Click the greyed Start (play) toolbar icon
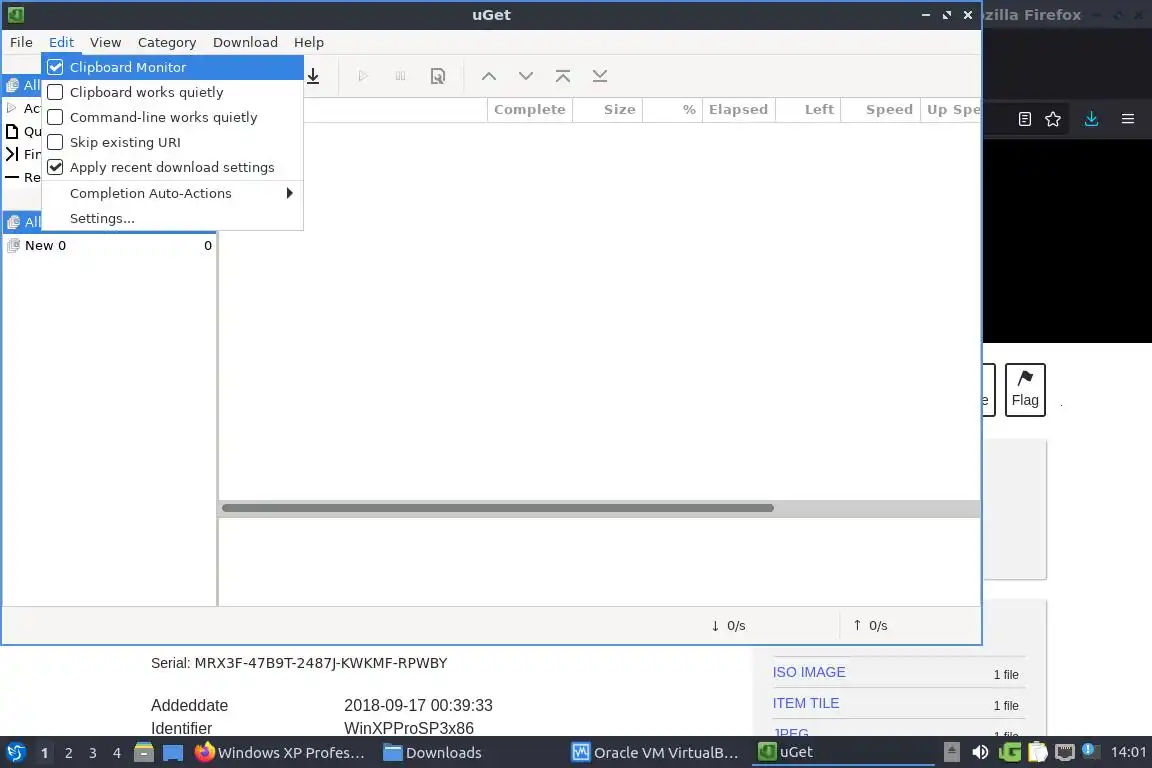The image size is (1152, 768). pyautogui.click(x=363, y=76)
